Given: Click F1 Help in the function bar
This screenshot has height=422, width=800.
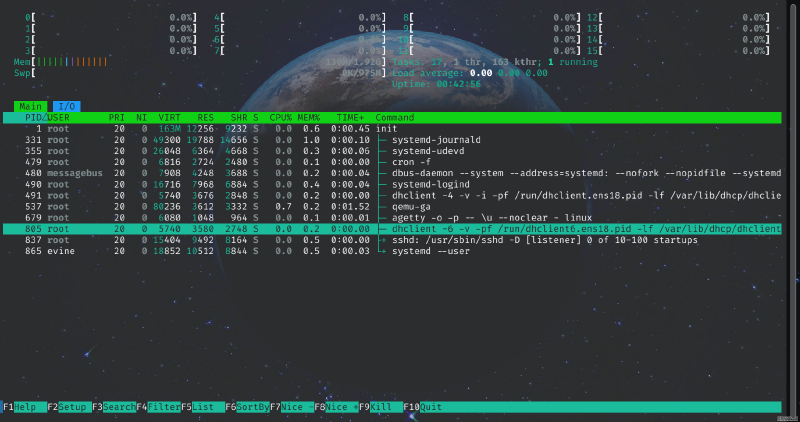Looking at the screenshot, I should [x=24, y=407].
